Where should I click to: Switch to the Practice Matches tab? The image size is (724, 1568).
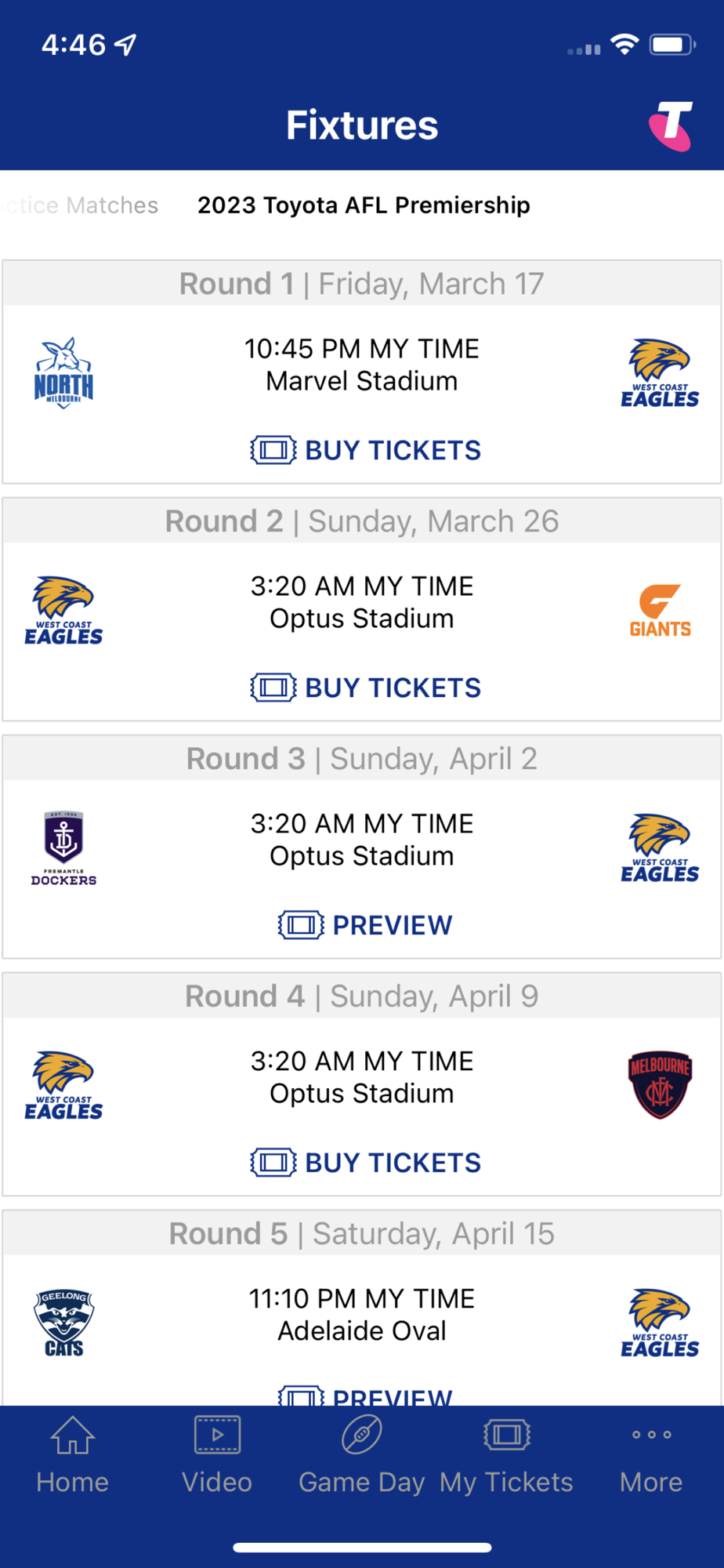pos(81,205)
